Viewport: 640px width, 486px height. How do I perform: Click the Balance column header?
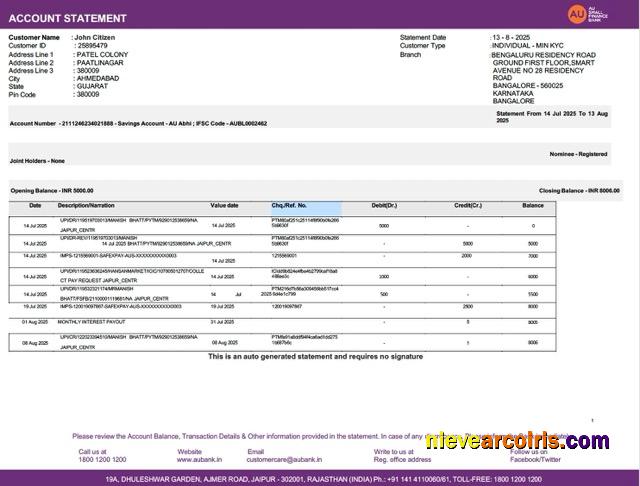pyautogui.click(x=533, y=205)
